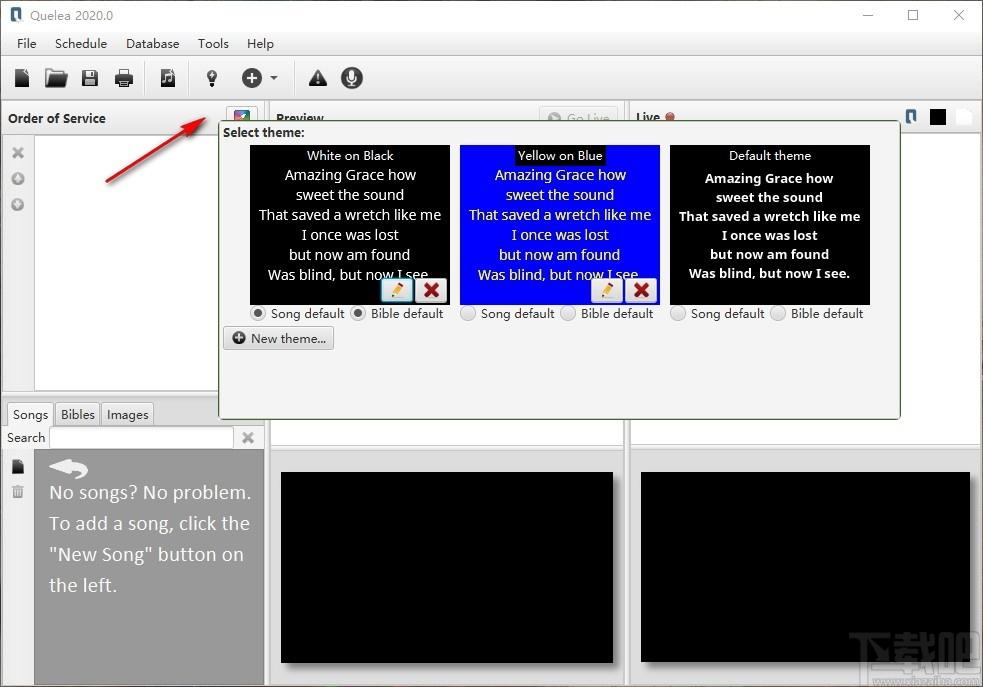Viewport: 983px width, 687px height.
Task: Click the song Search input field
Action: coord(142,438)
